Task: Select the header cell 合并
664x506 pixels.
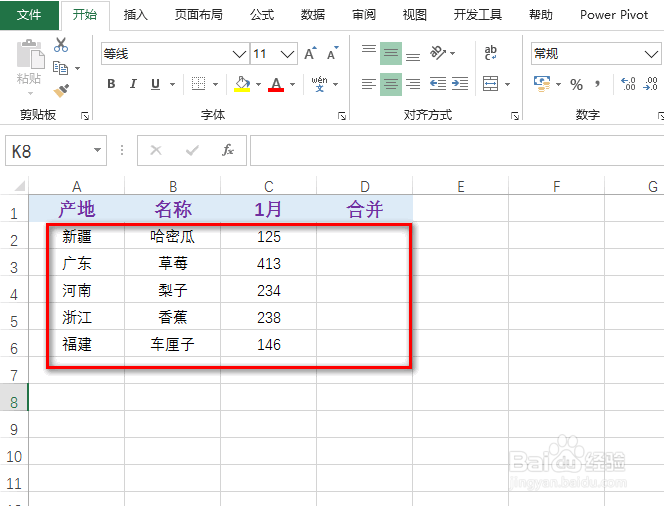Action: pos(365,209)
